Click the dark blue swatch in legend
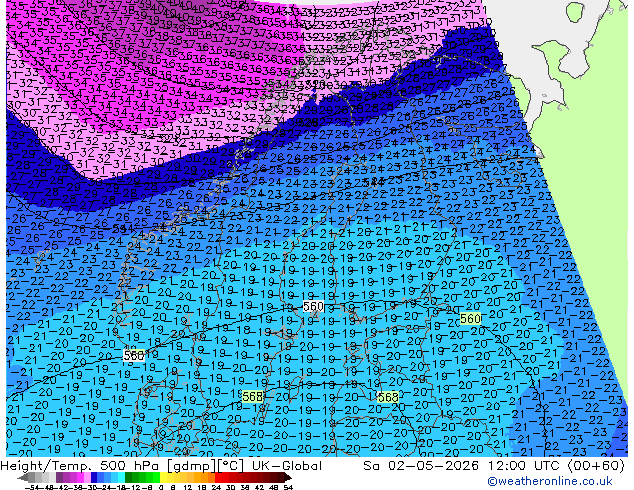The width and height of the screenshot is (634, 490). point(94,477)
